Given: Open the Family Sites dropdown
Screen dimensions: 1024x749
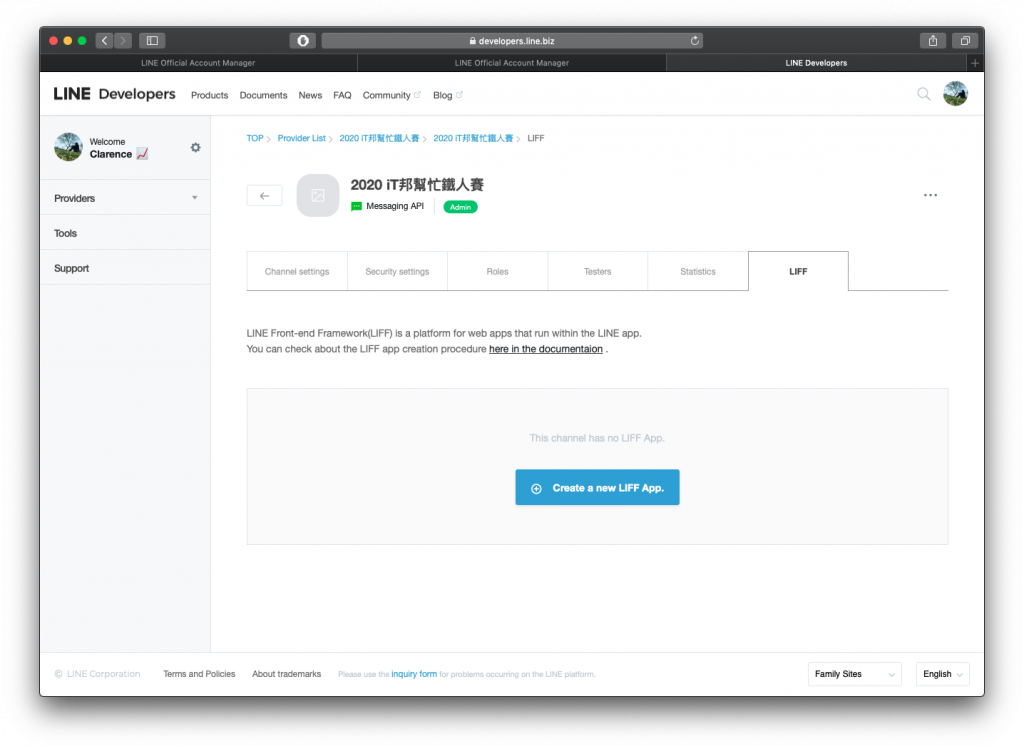Looking at the screenshot, I should (x=854, y=674).
